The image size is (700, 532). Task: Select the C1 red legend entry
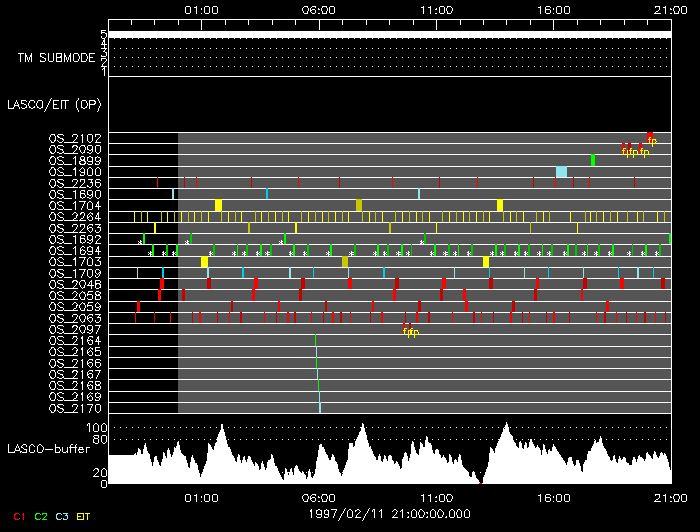pyautogui.click(x=17, y=516)
